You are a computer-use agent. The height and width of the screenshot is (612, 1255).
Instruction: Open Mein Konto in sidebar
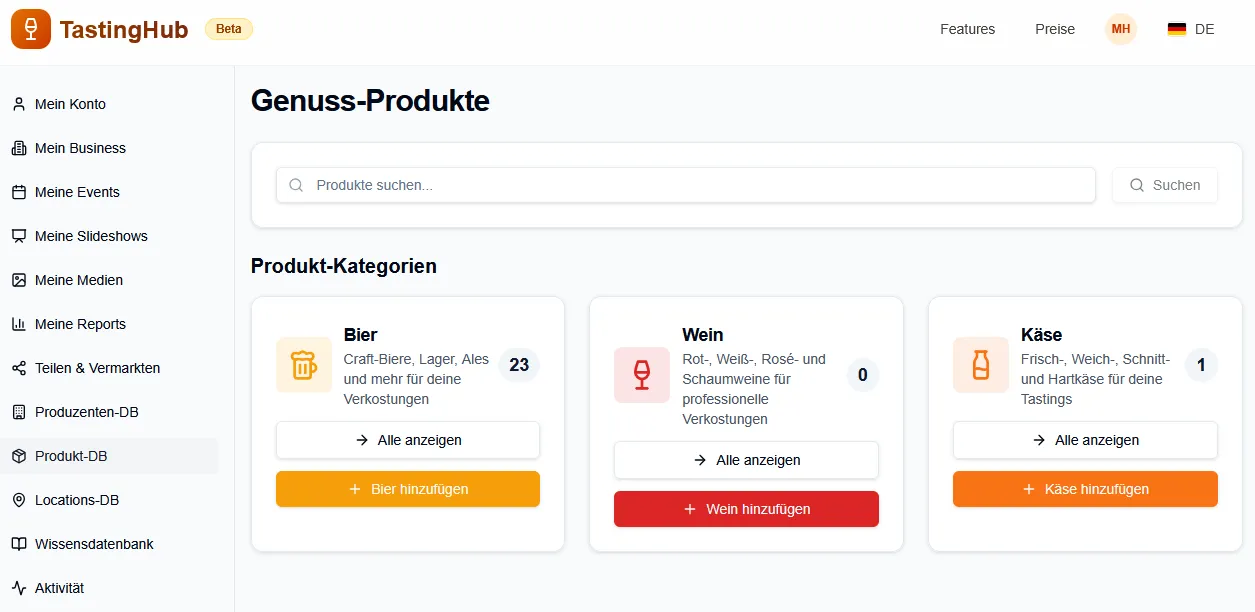(70, 104)
